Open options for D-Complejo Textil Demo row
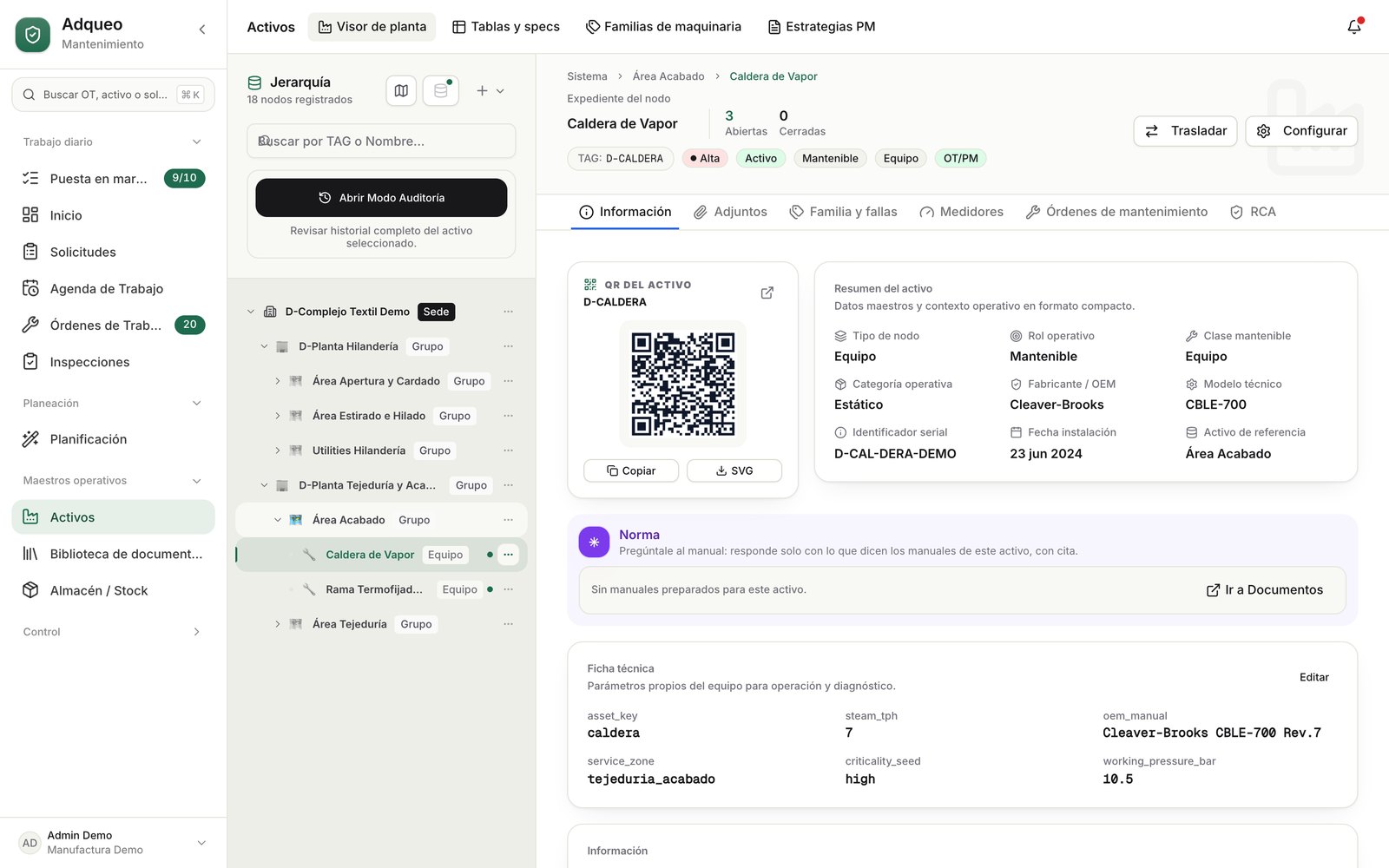Image resolution: width=1389 pixels, height=868 pixels. click(x=509, y=312)
